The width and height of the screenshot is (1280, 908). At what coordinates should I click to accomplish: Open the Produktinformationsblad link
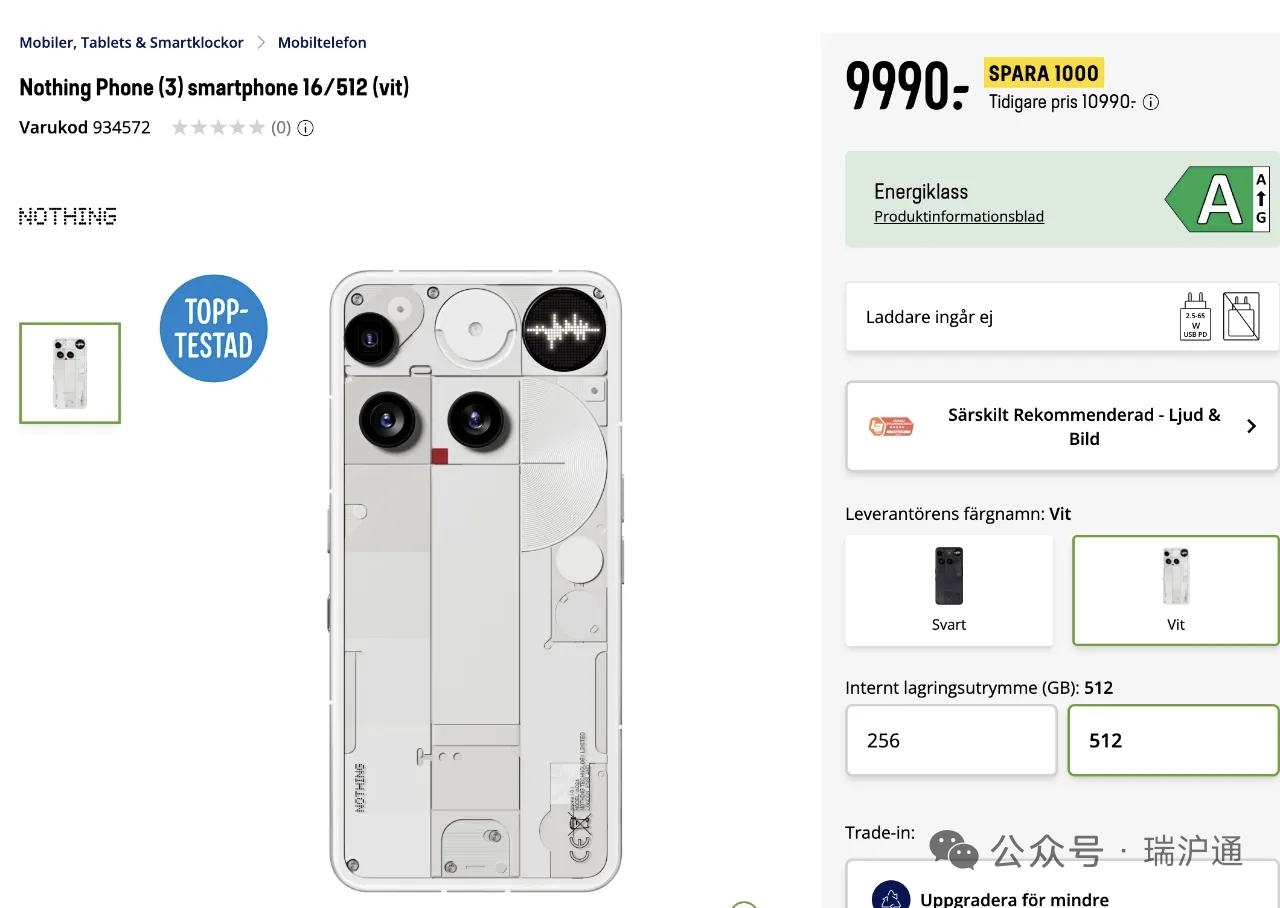point(959,217)
